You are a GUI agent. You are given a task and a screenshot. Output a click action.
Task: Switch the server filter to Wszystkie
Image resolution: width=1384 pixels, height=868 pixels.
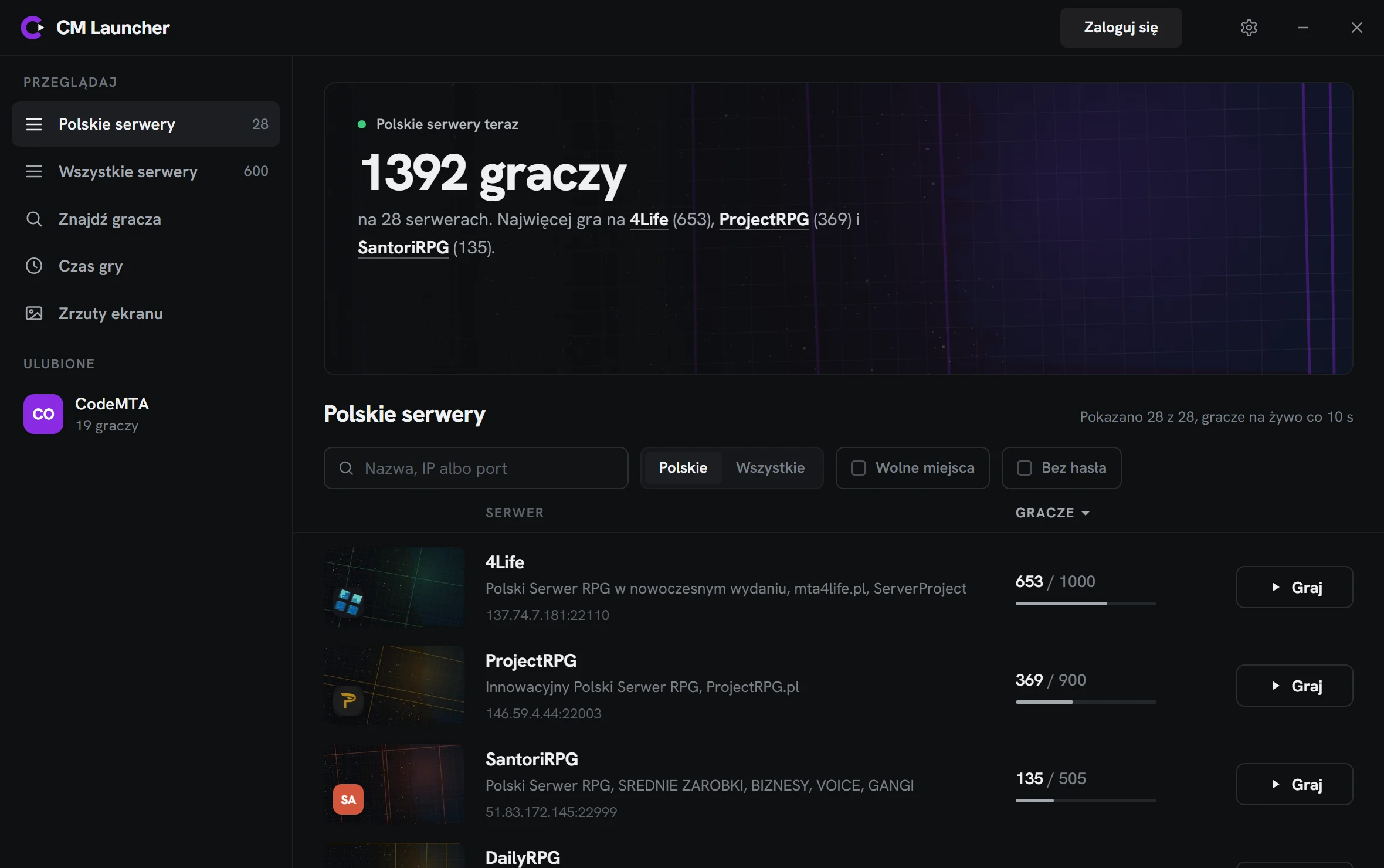[x=770, y=468]
